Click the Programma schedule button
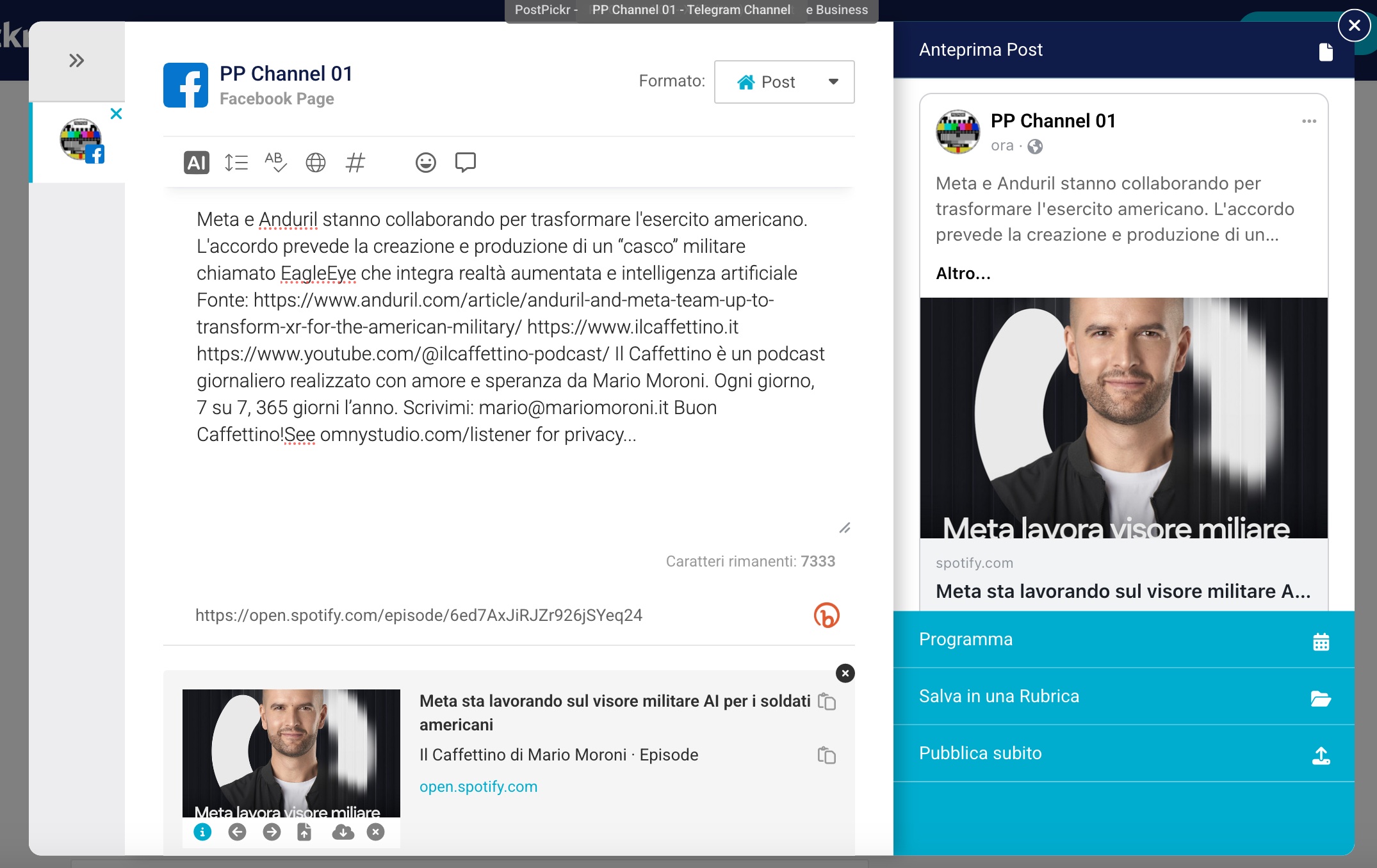 tap(1123, 639)
